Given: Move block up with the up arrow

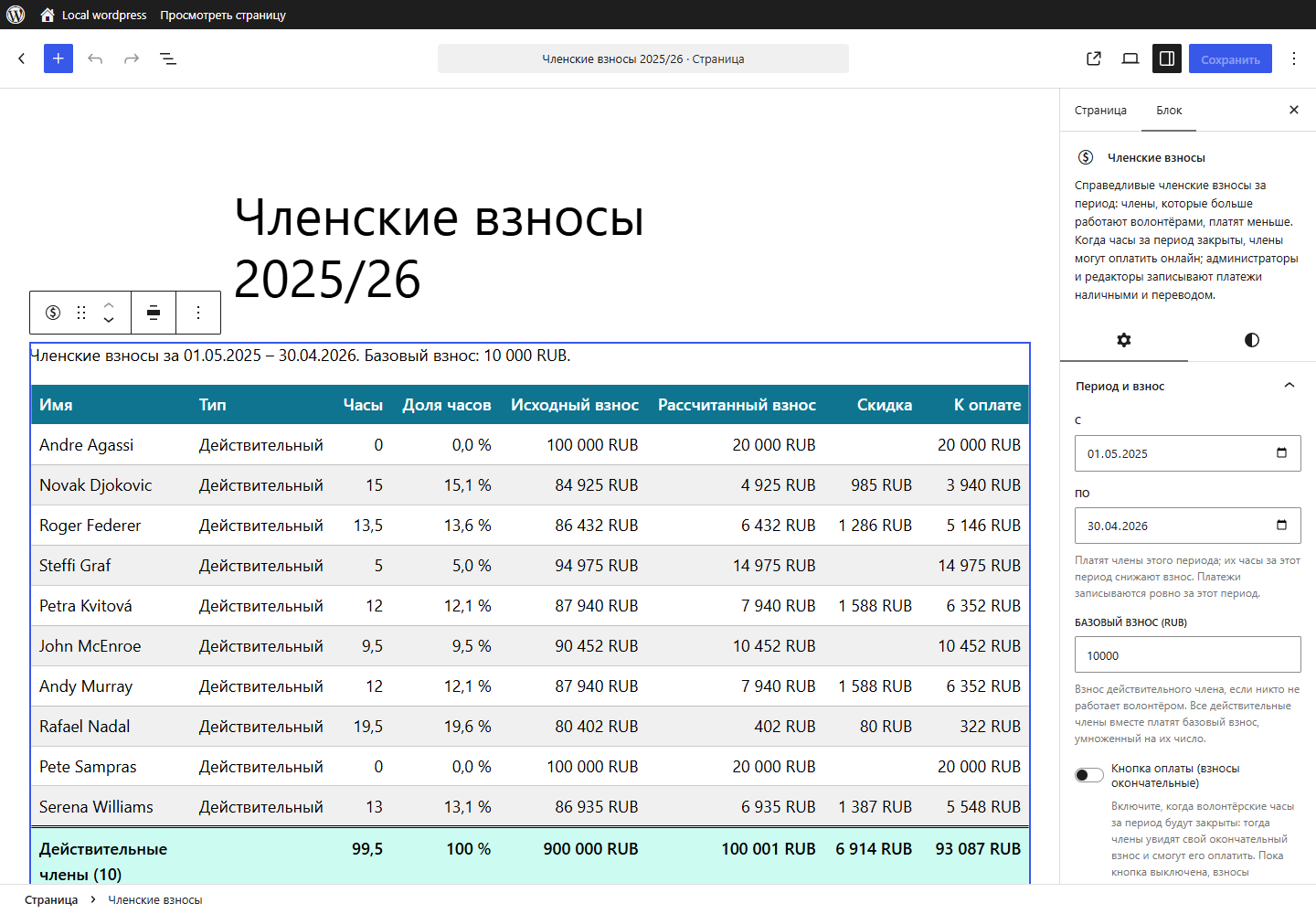Looking at the screenshot, I should point(109,304).
